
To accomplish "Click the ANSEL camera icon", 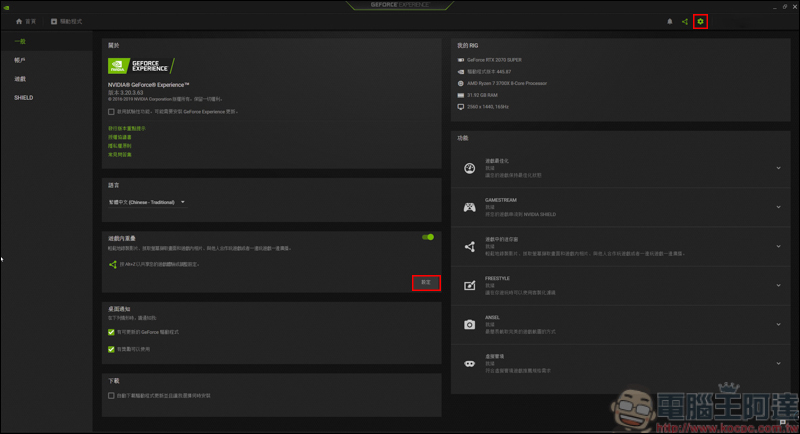I will [x=469, y=324].
